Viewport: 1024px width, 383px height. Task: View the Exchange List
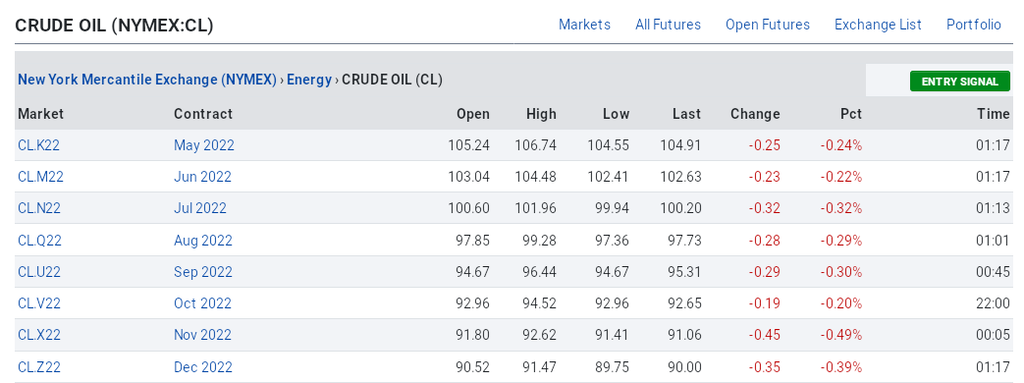click(877, 25)
